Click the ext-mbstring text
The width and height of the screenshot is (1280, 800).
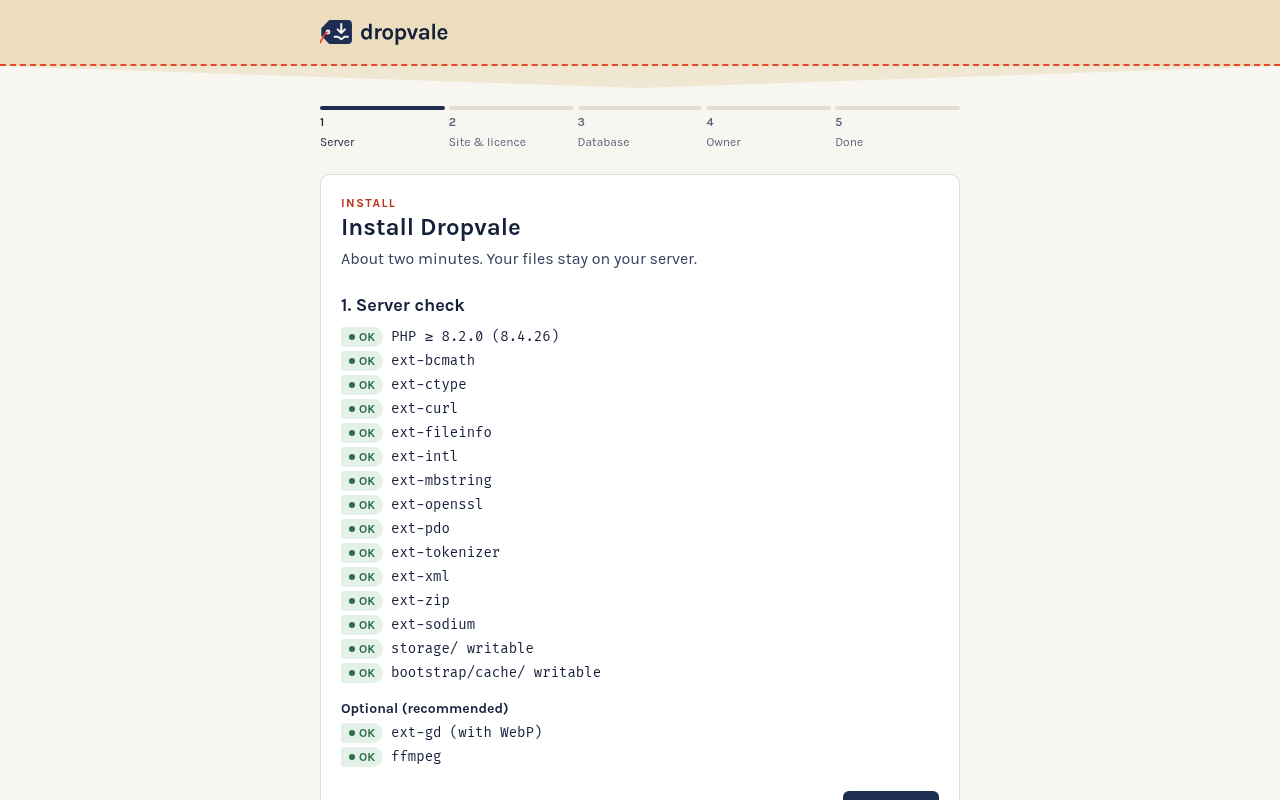point(441,480)
